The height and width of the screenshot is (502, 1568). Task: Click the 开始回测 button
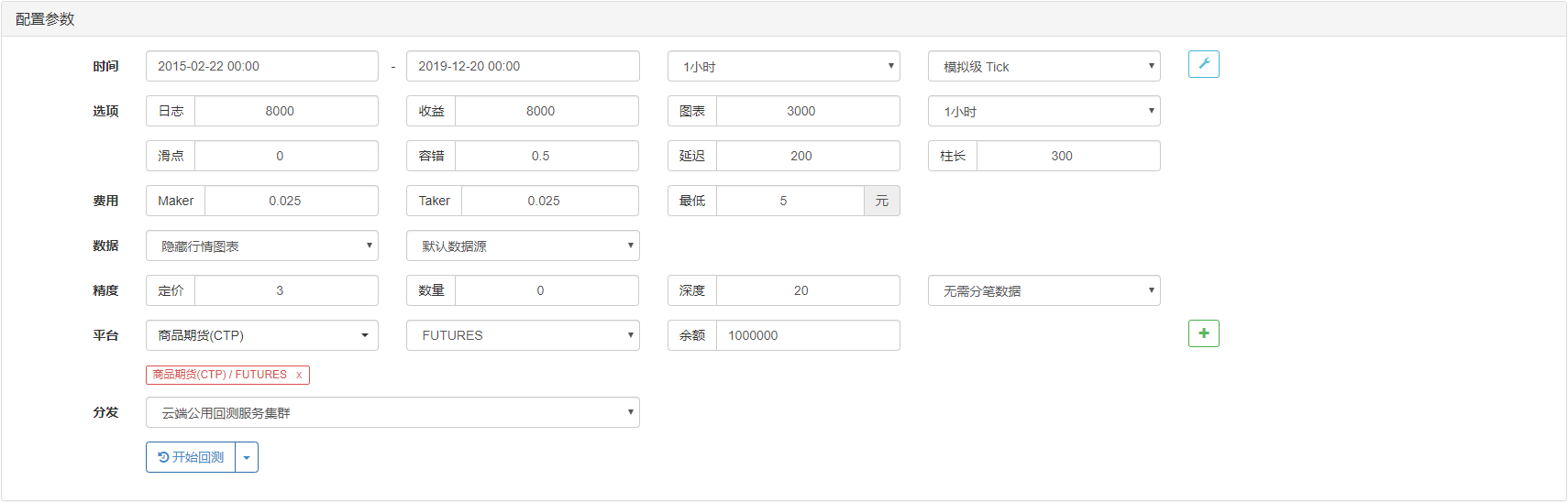coord(191,457)
